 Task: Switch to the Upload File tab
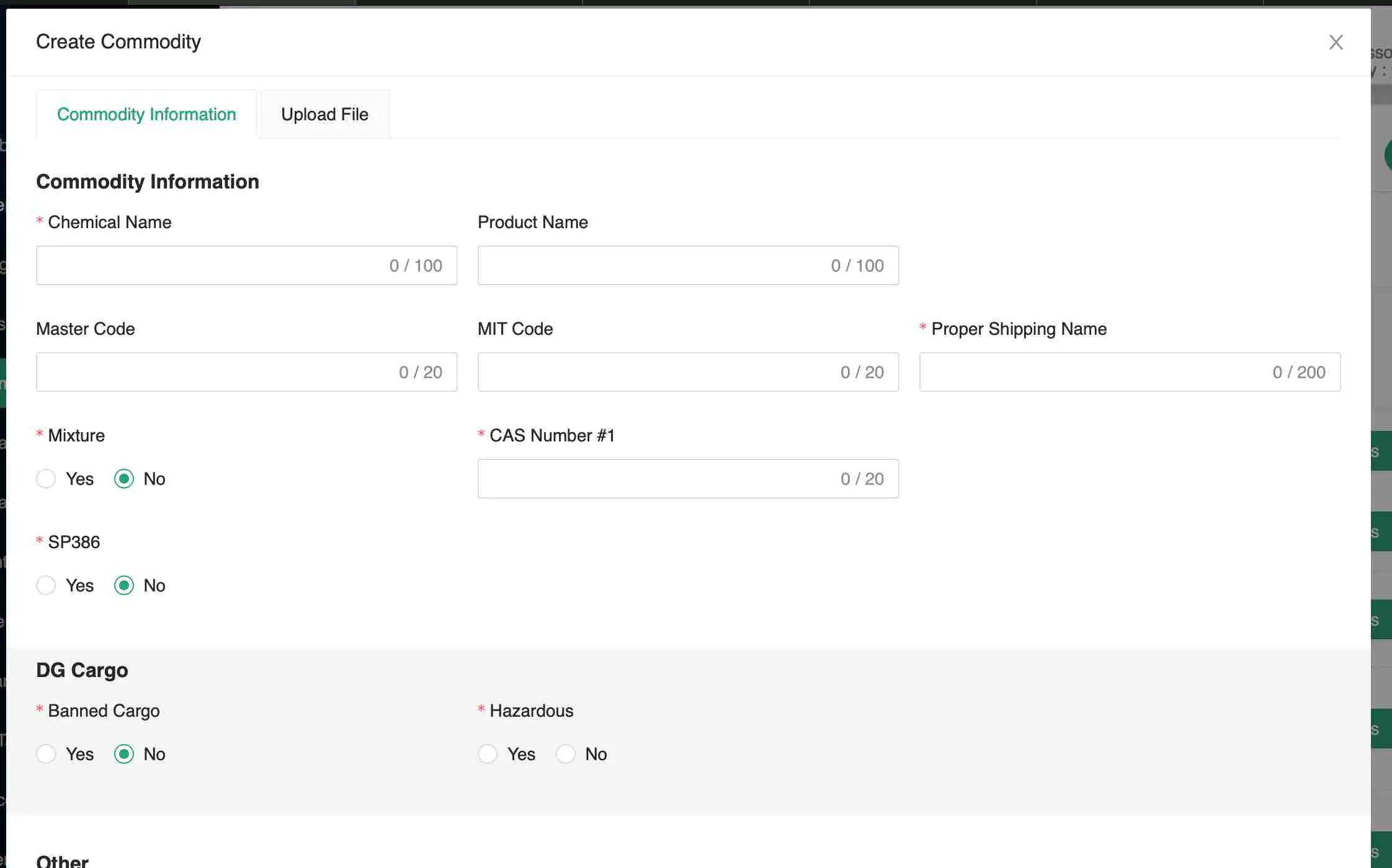[324, 114]
